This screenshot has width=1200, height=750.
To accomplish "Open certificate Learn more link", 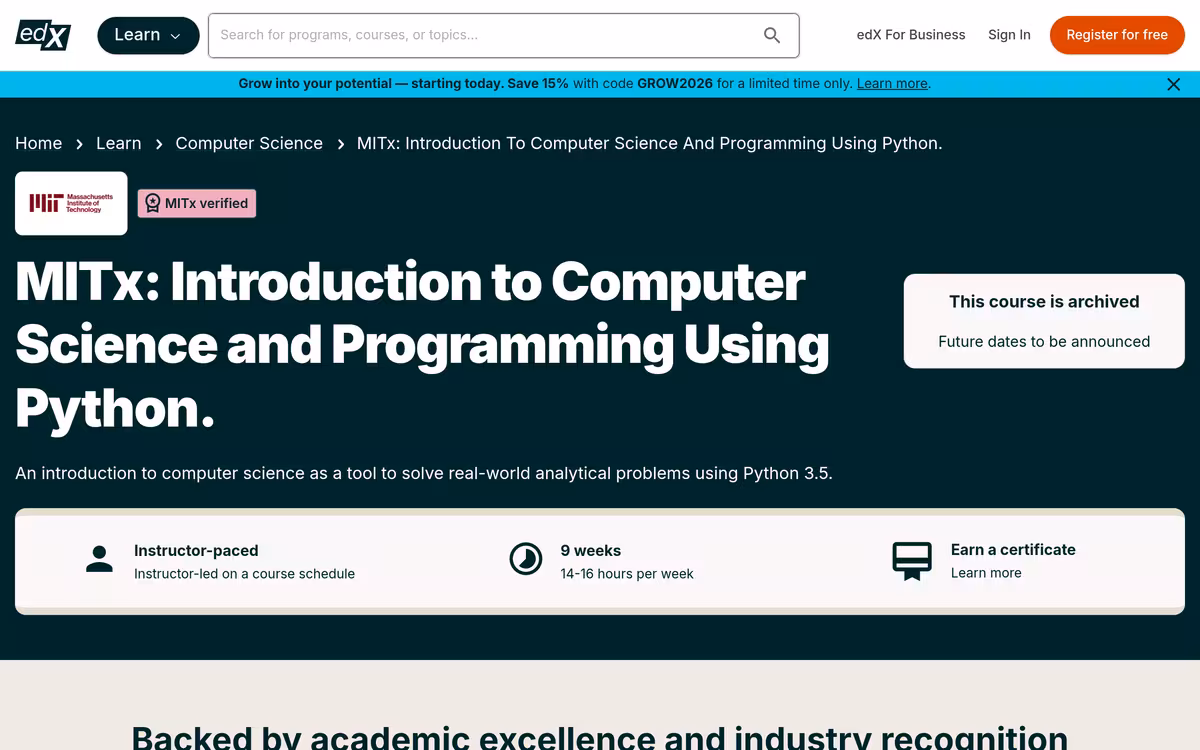I will click(986, 573).
